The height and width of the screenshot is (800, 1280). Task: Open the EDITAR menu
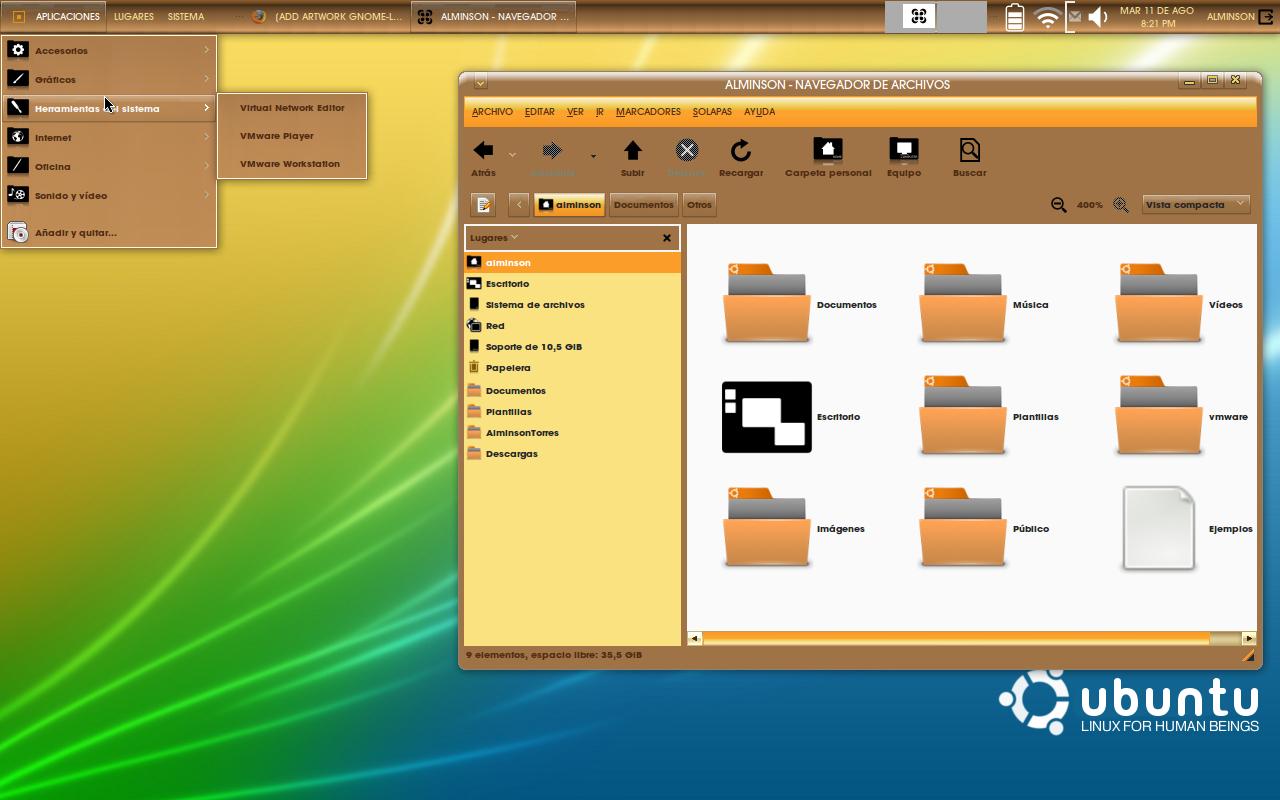(x=540, y=112)
